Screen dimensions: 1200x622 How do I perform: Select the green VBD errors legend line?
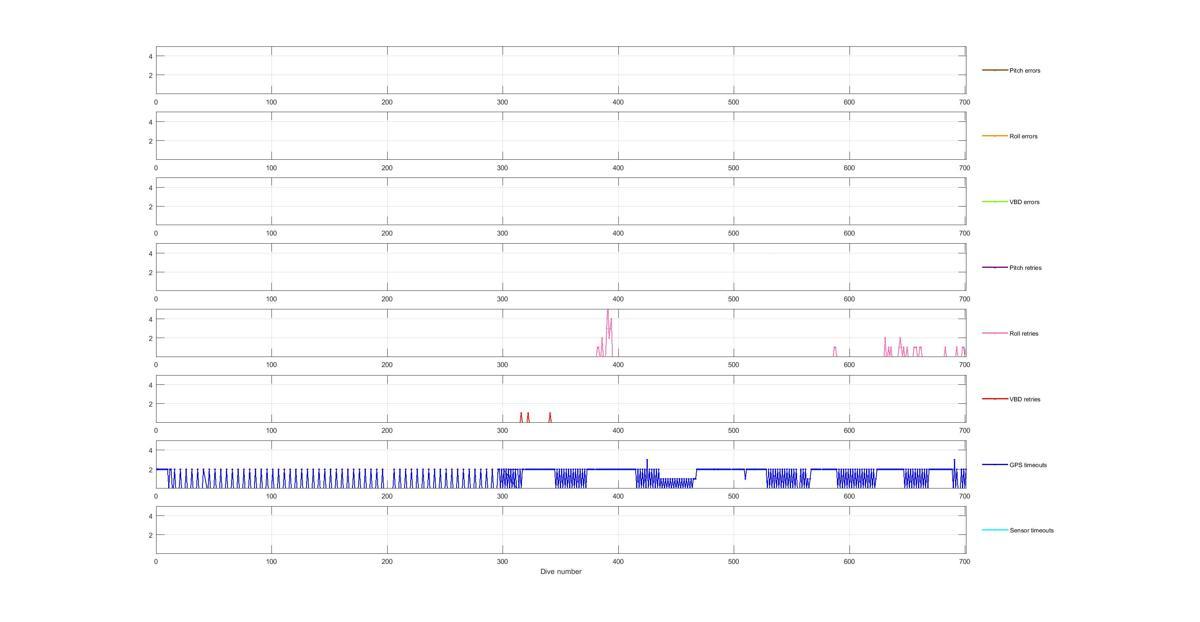point(994,202)
